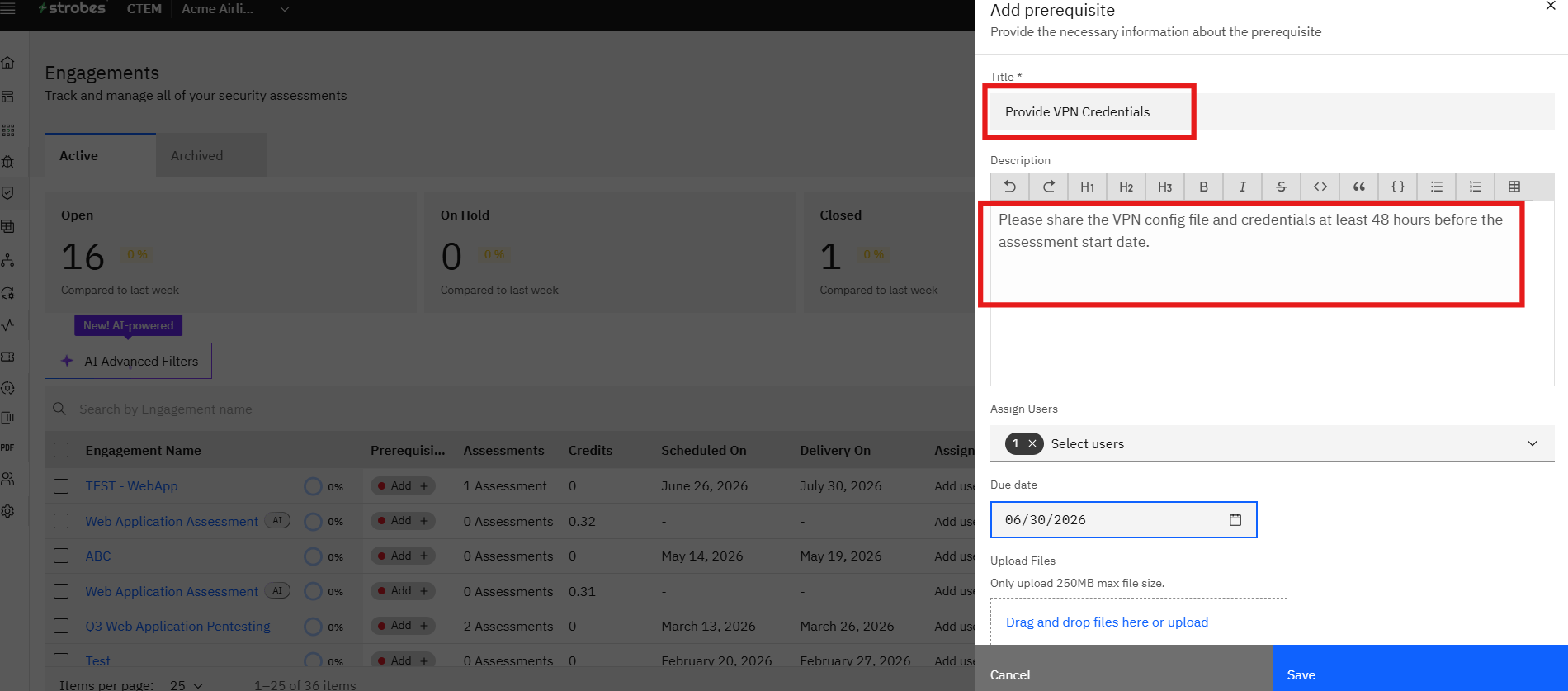This screenshot has width=1568, height=691.
Task: Open the Acme Airlines organization switcher
Action: click(234, 9)
